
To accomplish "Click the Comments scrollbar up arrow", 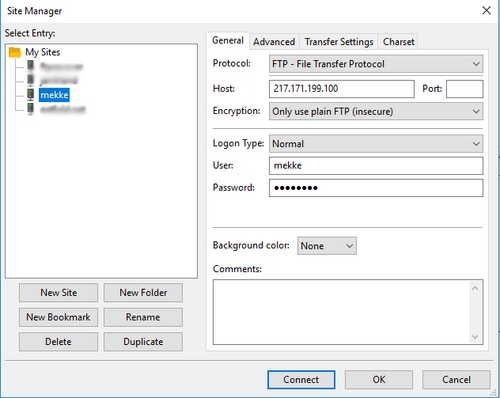I will coord(475,288).
